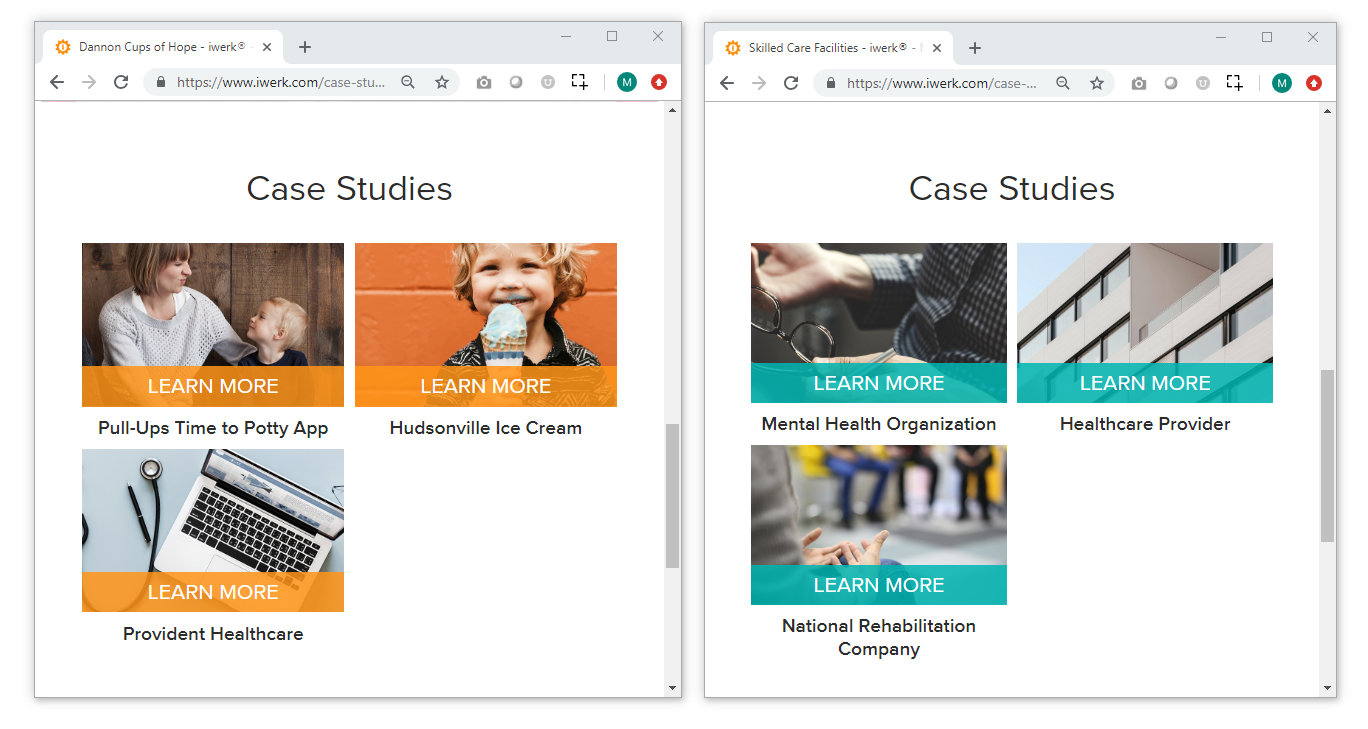Bookmark the page with the star in the right window
This screenshot has width=1368, height=729.
click(x=1097, y=83)
